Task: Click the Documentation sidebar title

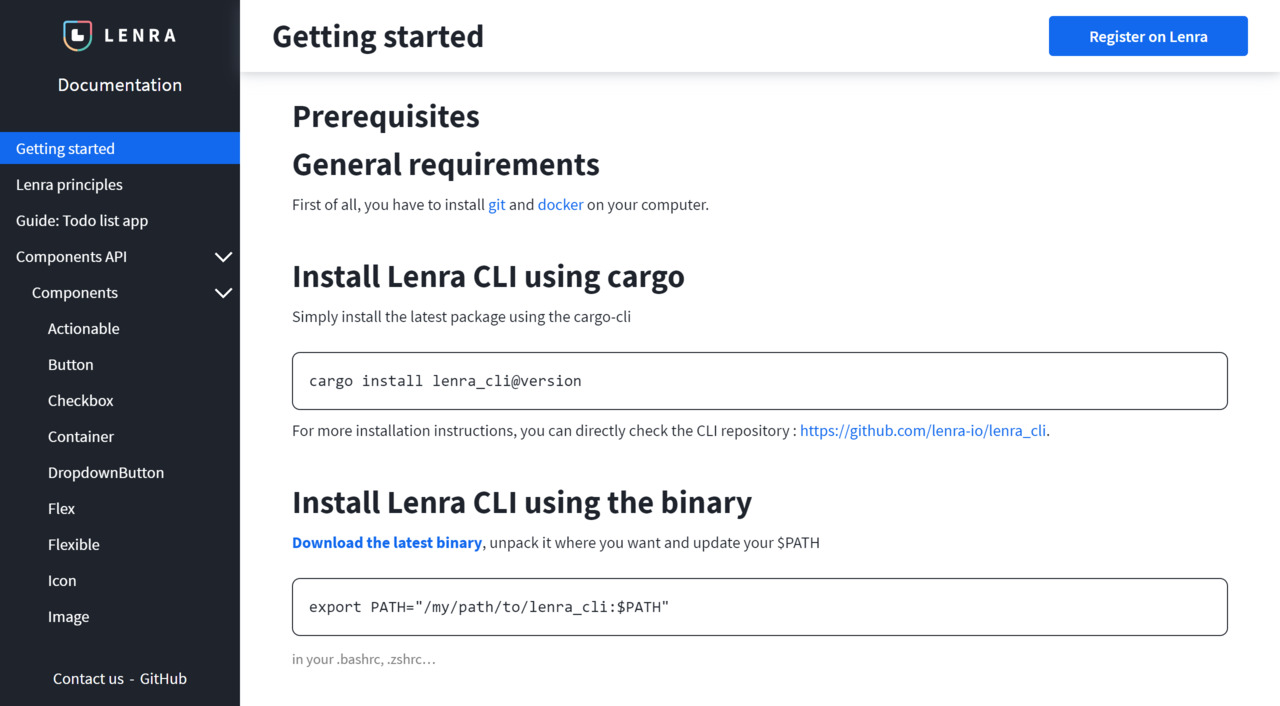Action: 120,85
